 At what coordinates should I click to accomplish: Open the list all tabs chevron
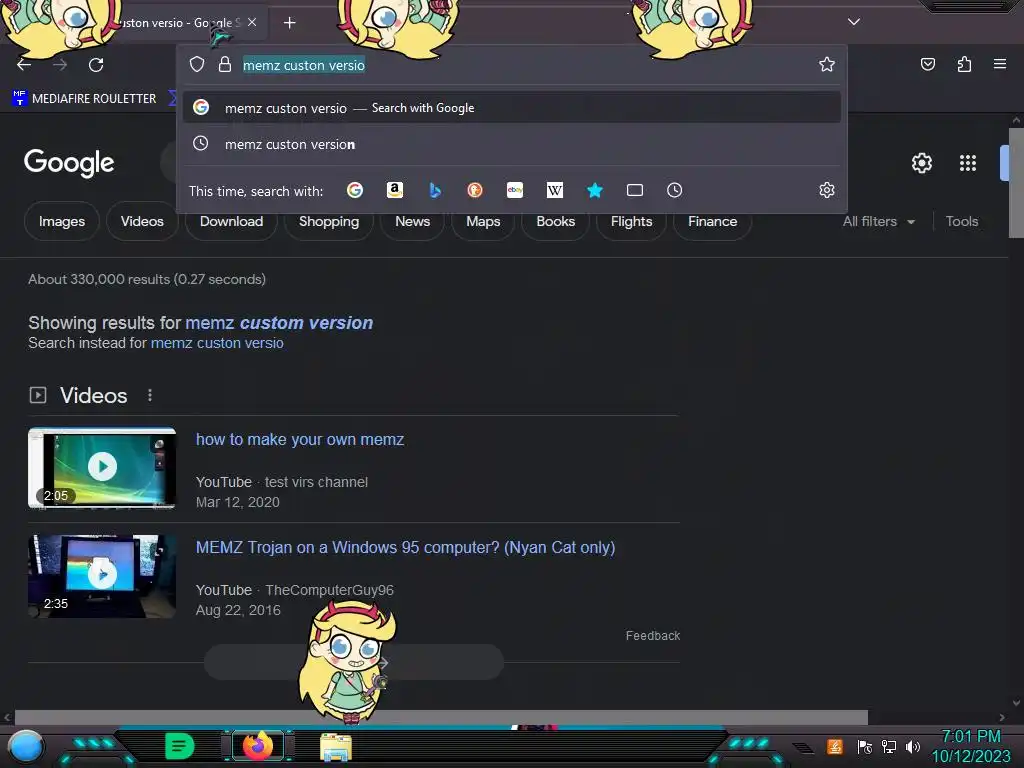coord(854,22)
